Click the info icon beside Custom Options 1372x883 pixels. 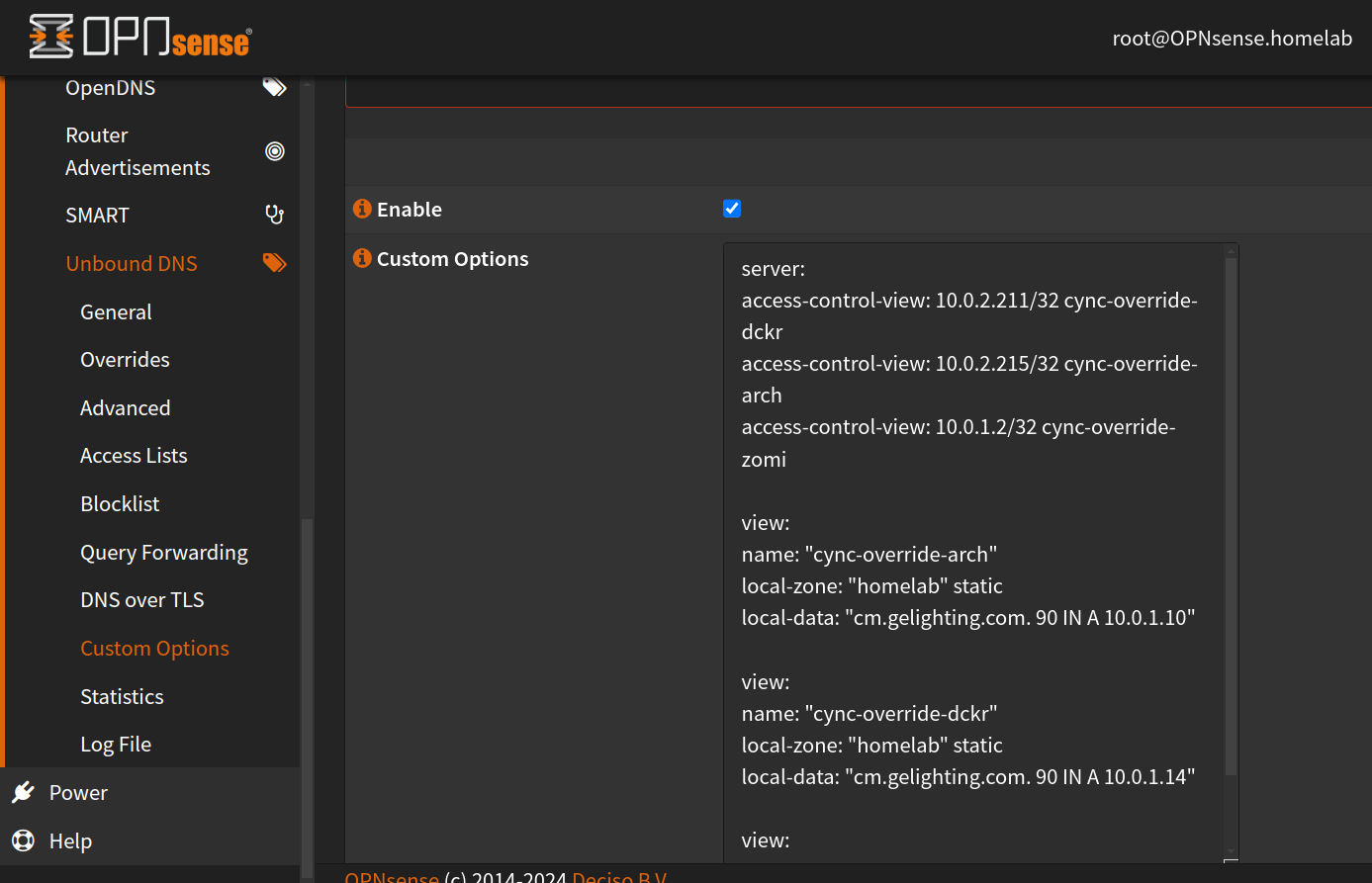[362, 258]
